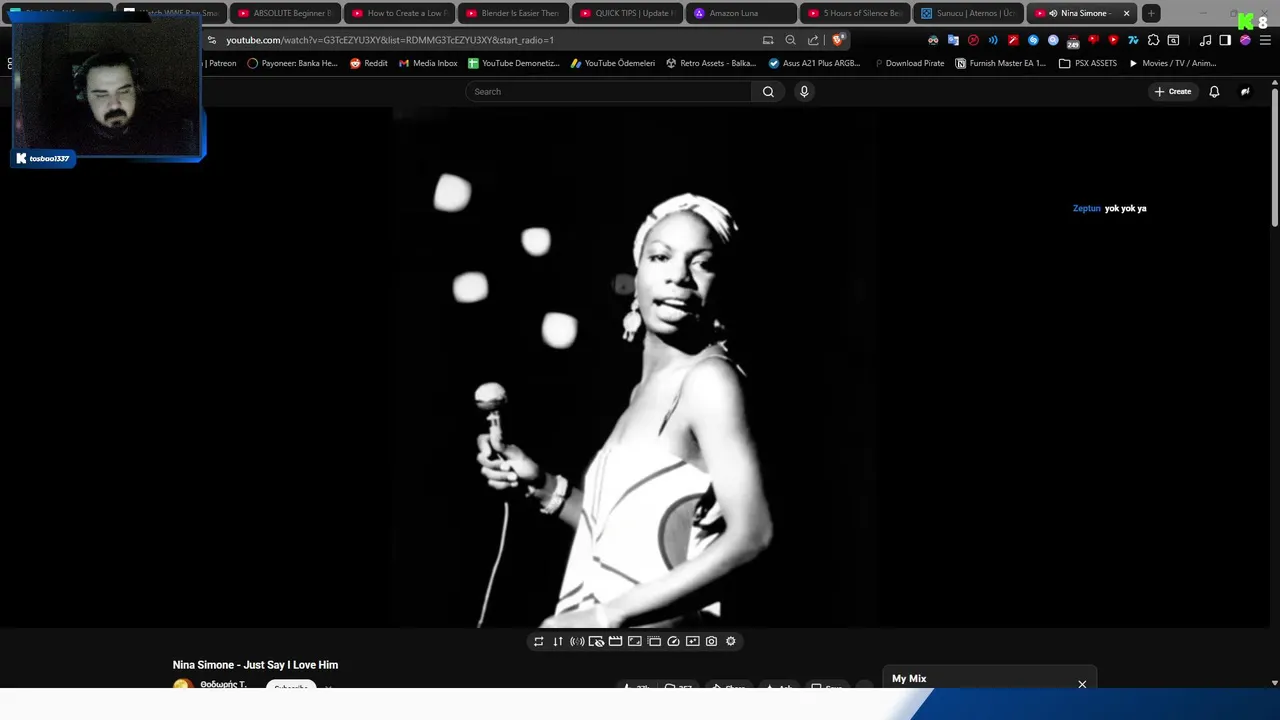Viewport: 1280px width, 720px height.
Task: Click the dotted pop-out window icon under the video
Action: 654,641
